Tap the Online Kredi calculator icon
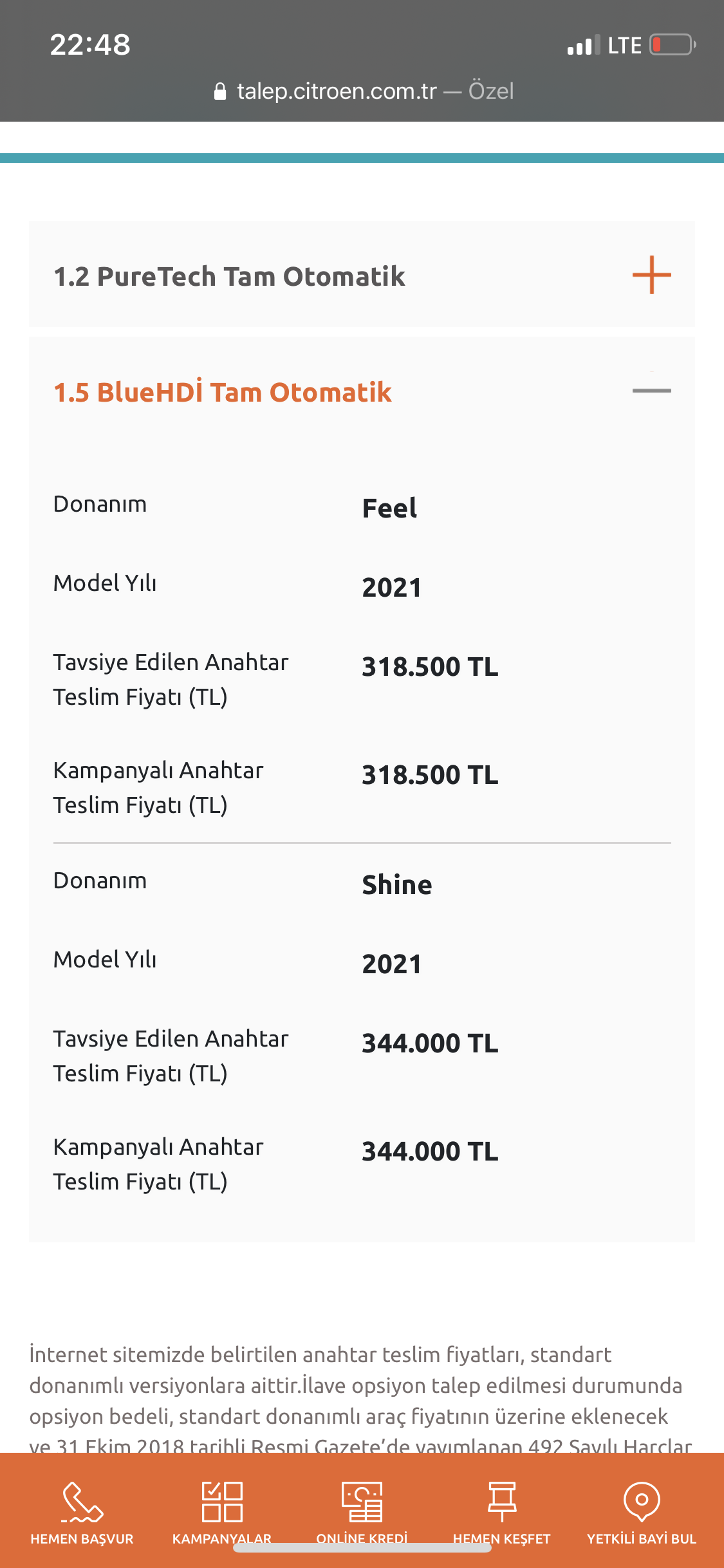Screen dimensions: 724x1568 click(x=362, y=1501)
